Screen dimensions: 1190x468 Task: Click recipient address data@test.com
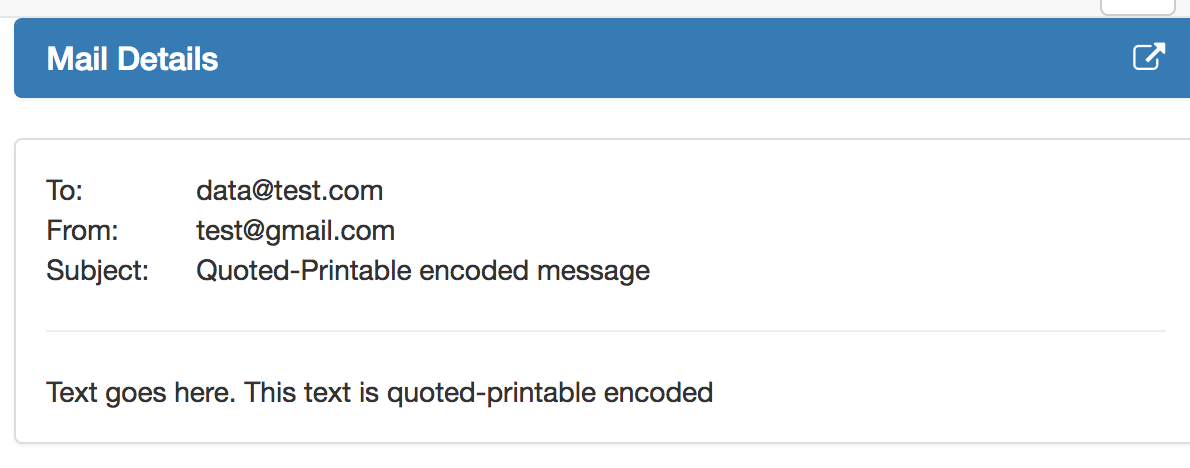click(x=289, y=190)
